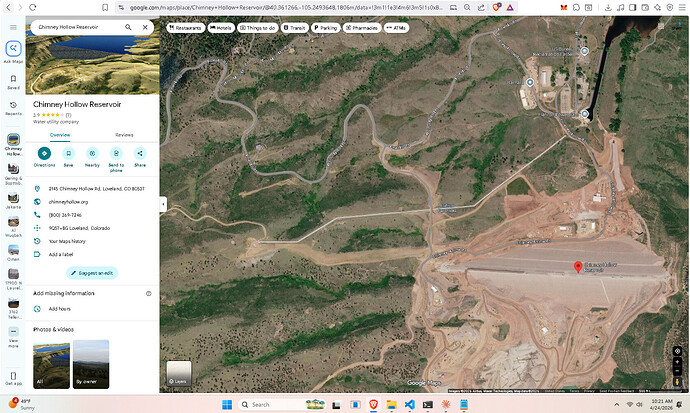Image resolution: width=690 pixels, height=413 pixels.
Task: Copy the 2145 Chimney Hollow Rd address
Action: [x=96, y=189]
